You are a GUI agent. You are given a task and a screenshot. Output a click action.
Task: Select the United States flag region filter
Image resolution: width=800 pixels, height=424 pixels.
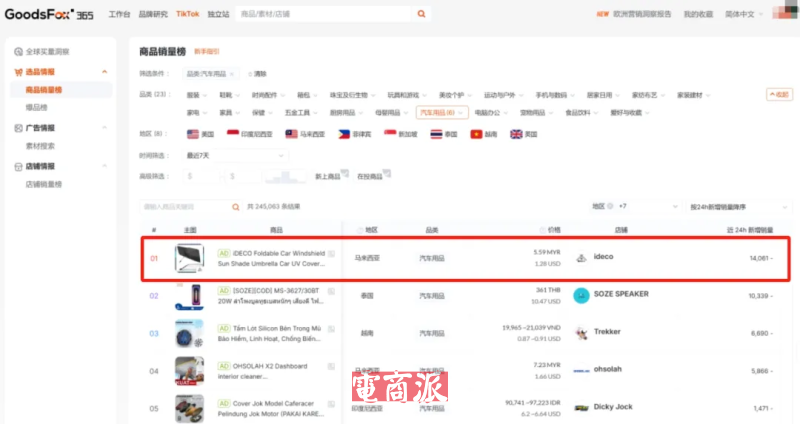(201, 134)
